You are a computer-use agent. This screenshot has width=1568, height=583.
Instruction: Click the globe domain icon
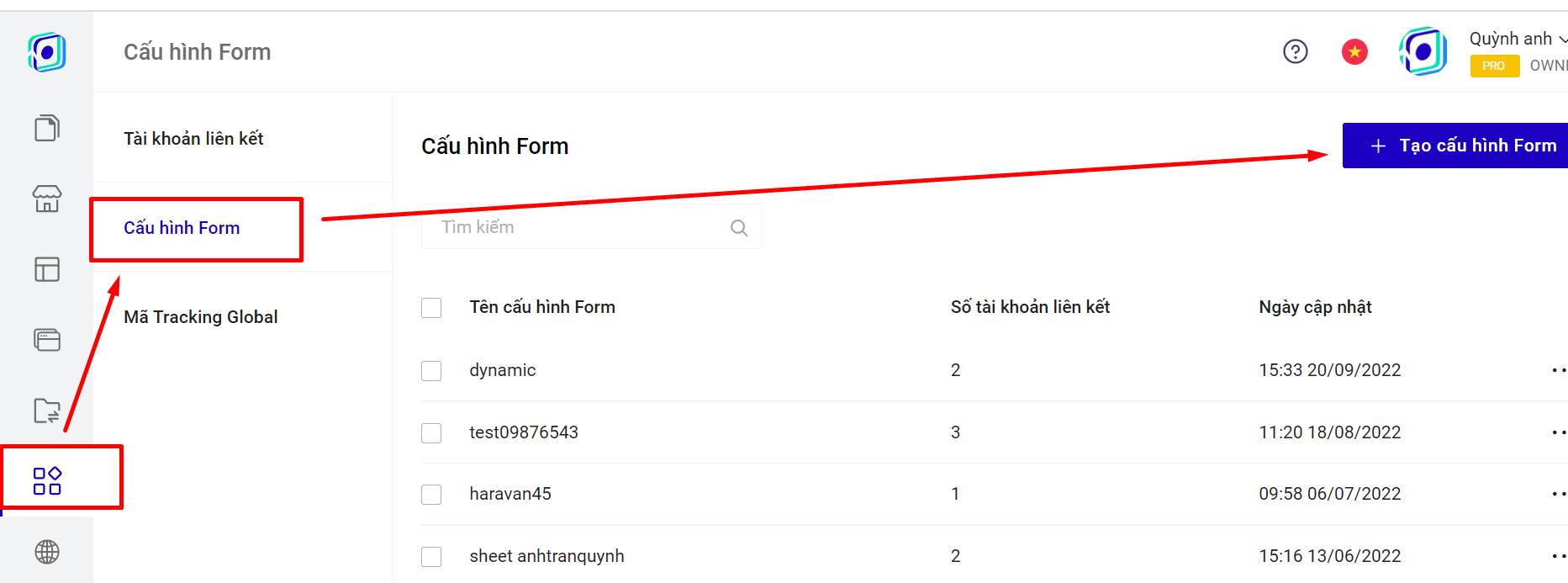[47, 552]
